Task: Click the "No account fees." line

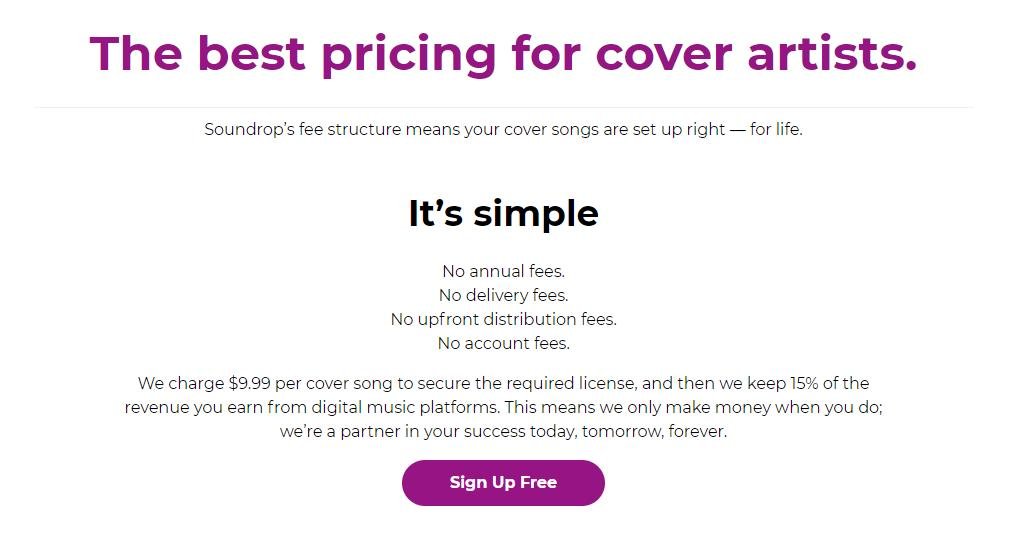Action: pyautogui.click(x=503, y=343)
